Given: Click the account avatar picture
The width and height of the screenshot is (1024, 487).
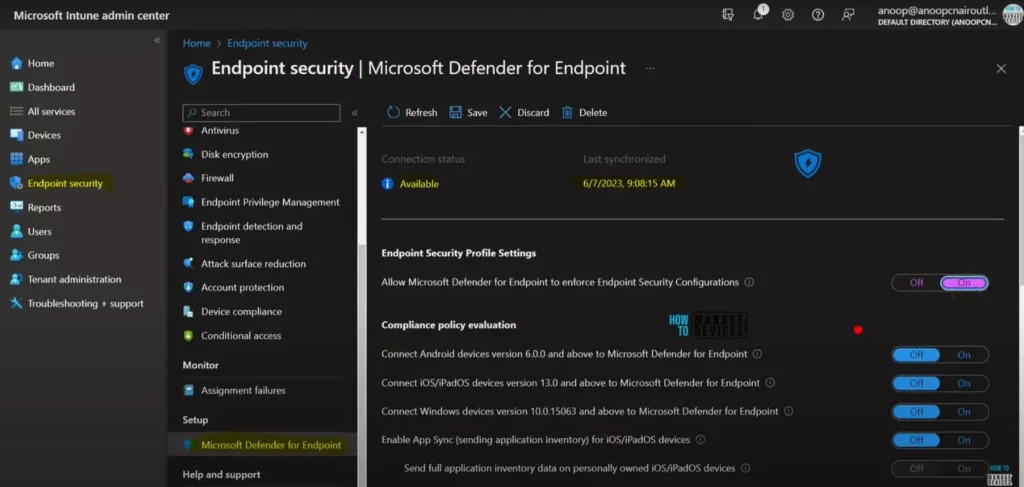Looking at the screenshot, I should [x=1012, y=14].
